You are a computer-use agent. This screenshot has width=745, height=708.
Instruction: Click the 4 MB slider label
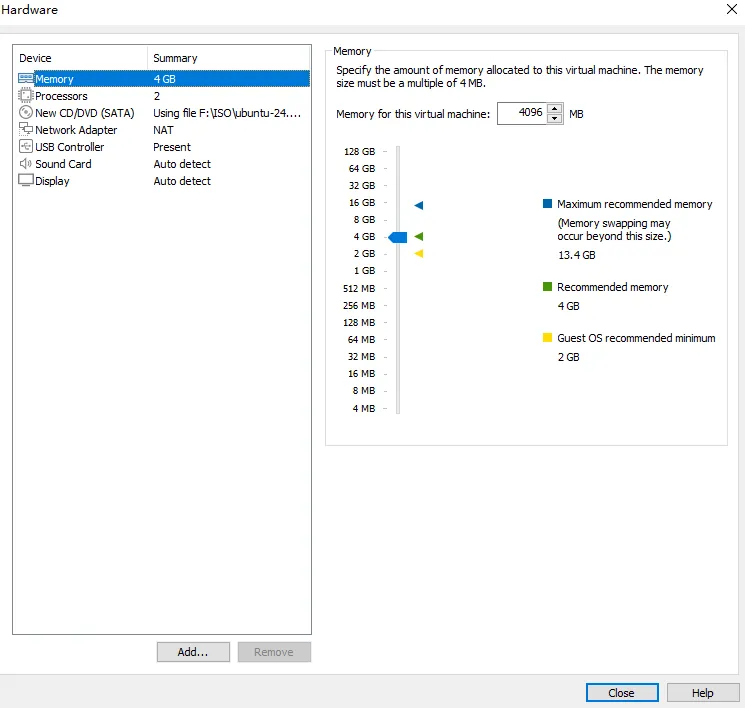coord(363,409)
